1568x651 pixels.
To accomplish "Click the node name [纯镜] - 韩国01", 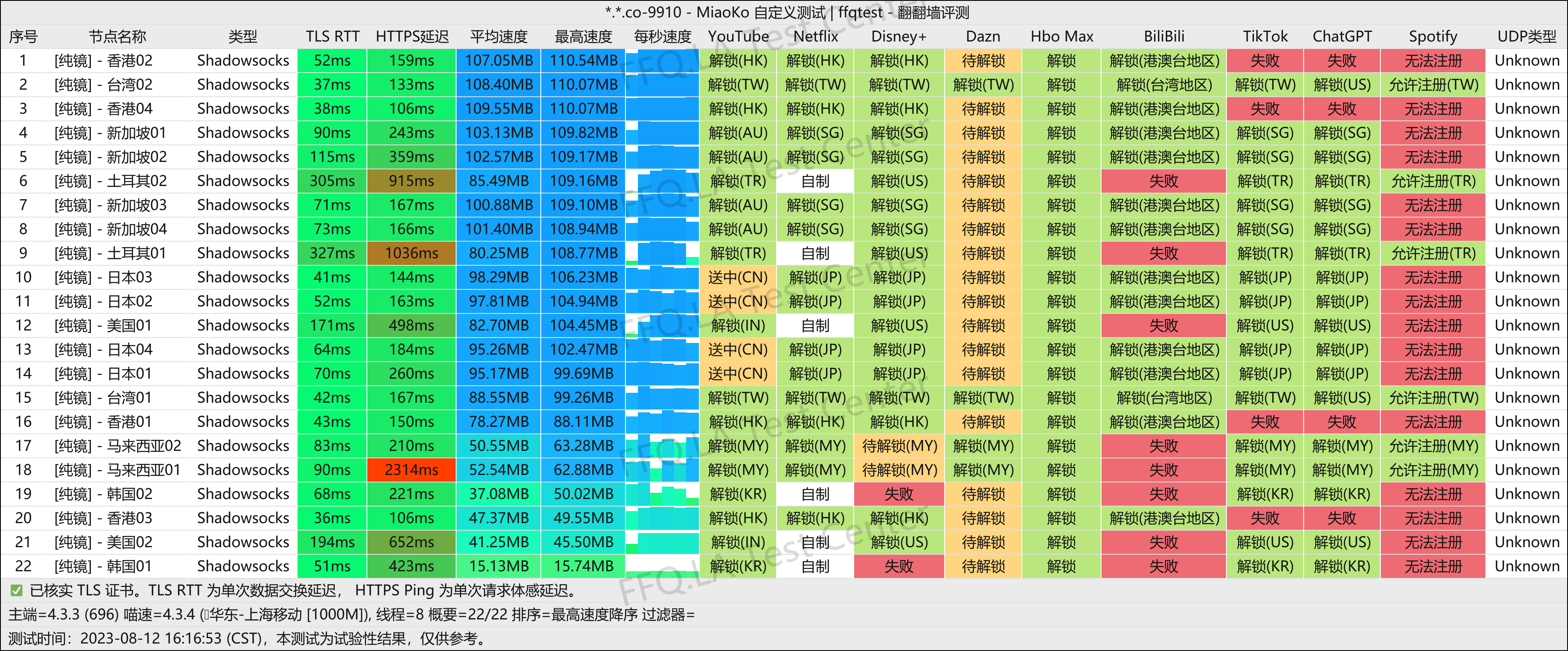I will pyautogui.click(x=103, y=566).
